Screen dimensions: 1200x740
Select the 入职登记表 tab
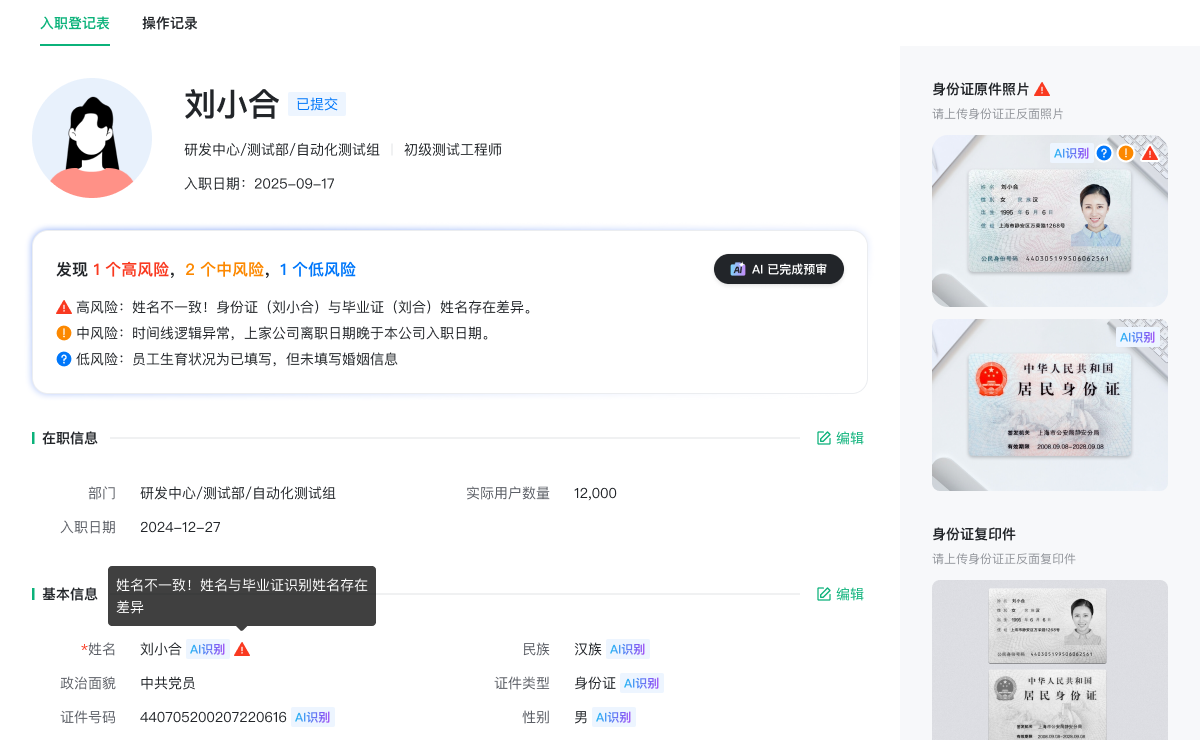(75, 22)
